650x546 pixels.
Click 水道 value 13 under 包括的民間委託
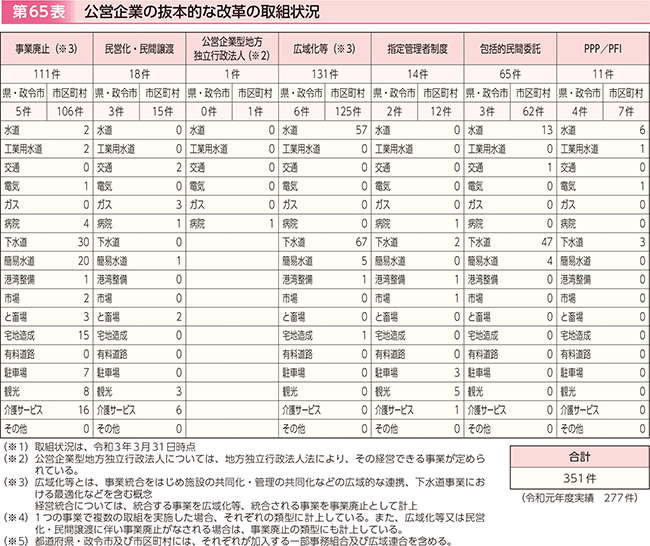547,130
